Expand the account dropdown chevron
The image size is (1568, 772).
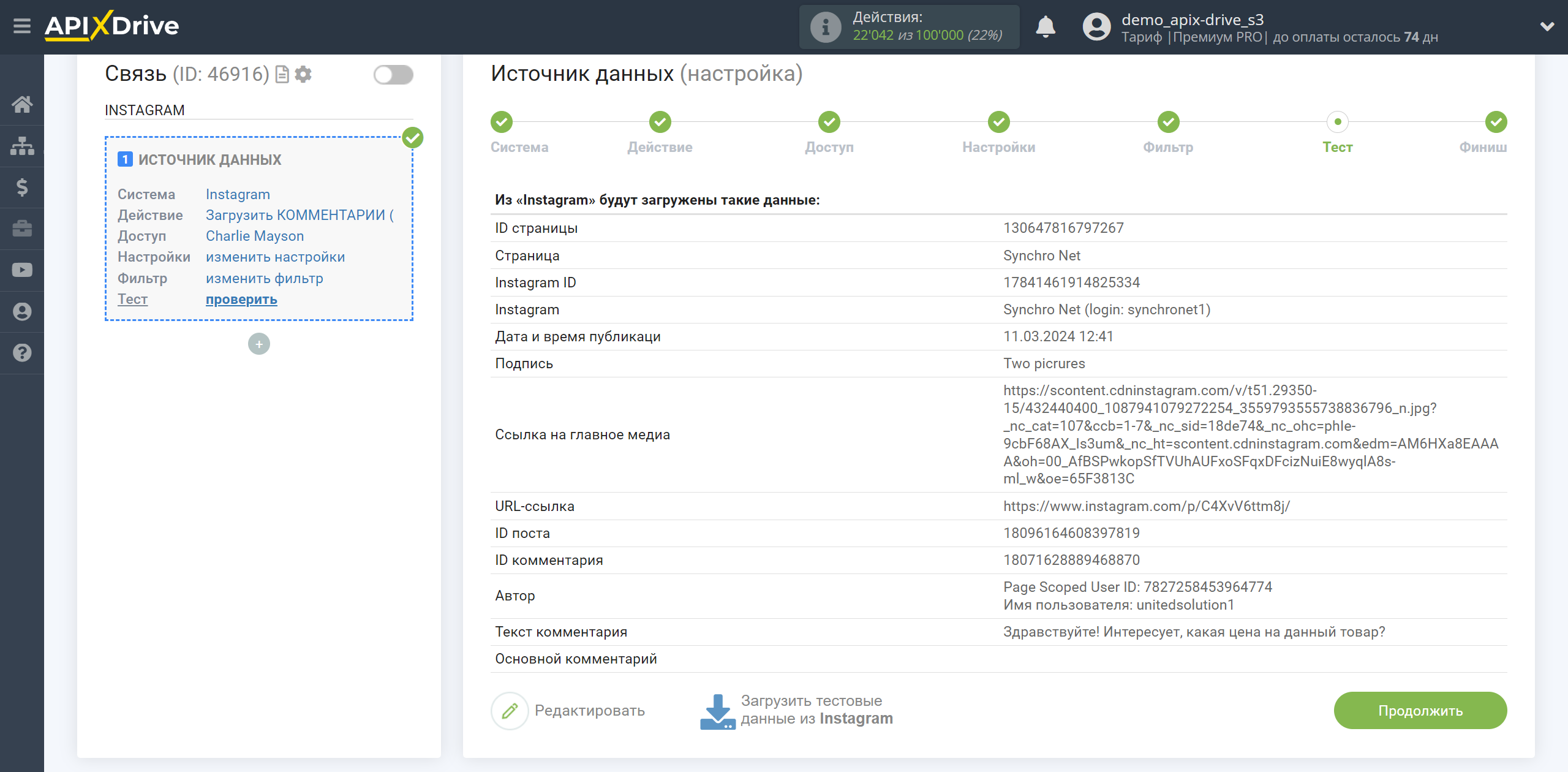pyautogui.click(x=1547, y=26)
